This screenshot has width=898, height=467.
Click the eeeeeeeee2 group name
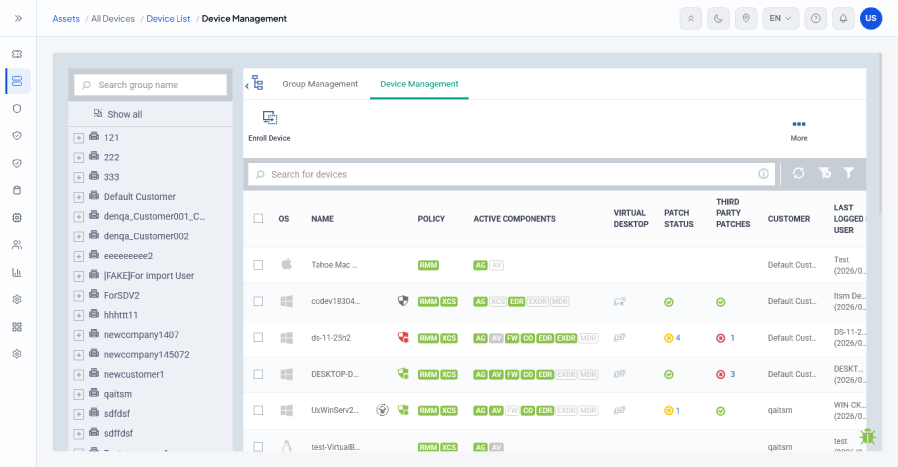(x=128, y=256)
